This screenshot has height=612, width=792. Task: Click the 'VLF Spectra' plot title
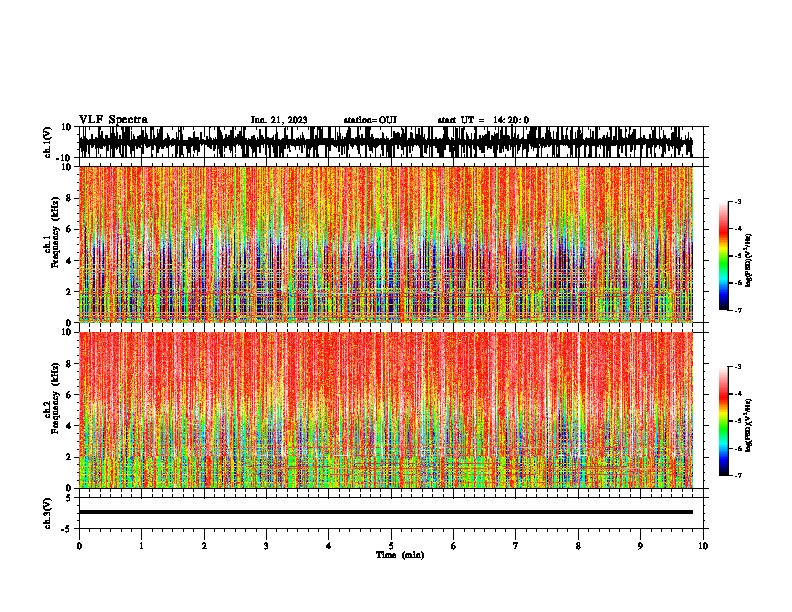113,120
